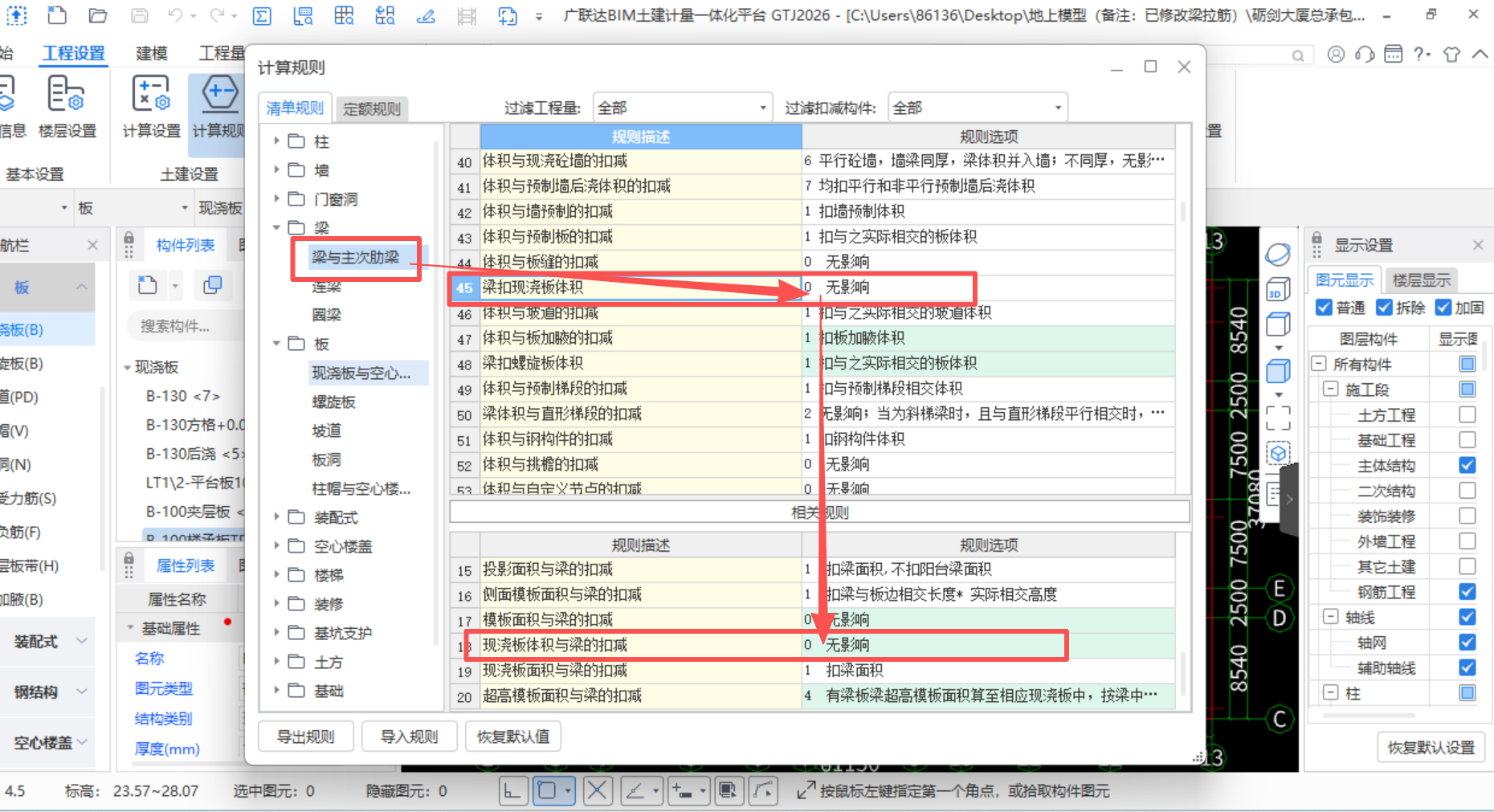The image size is (1494, 812).
Task: Switch to the 定额规则 tab
Action: coord(372,108)
